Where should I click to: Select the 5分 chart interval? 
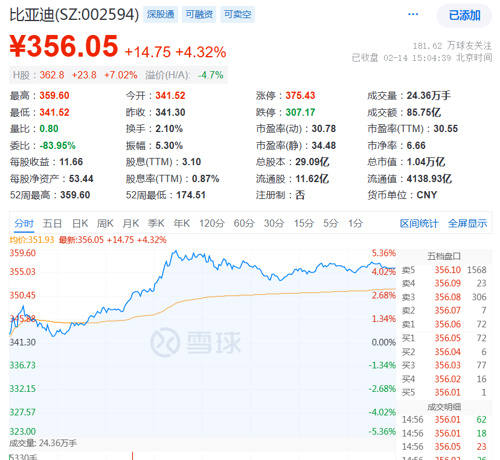tap(331, 223)
